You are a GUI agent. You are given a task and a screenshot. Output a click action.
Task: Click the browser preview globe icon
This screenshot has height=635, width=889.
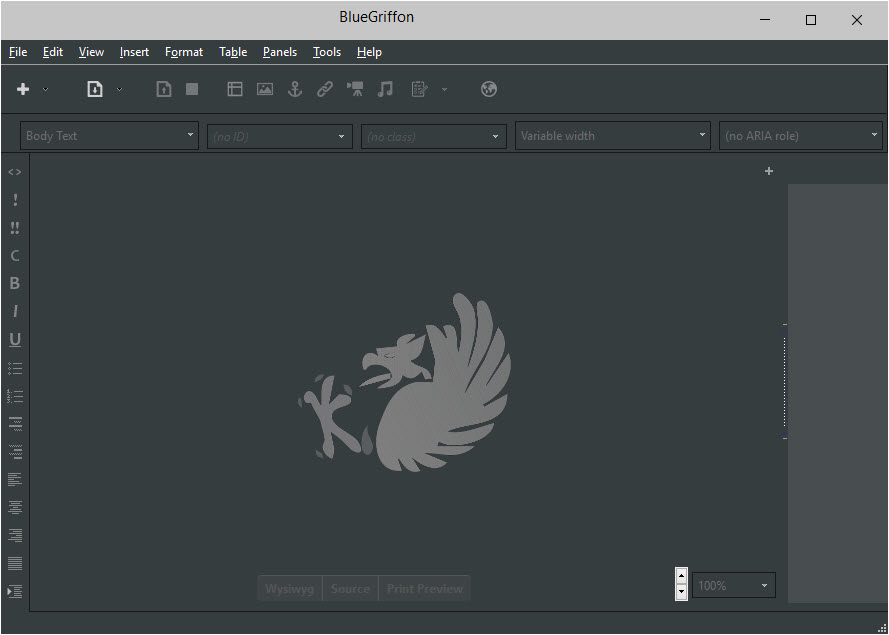(x=489, y=89)
